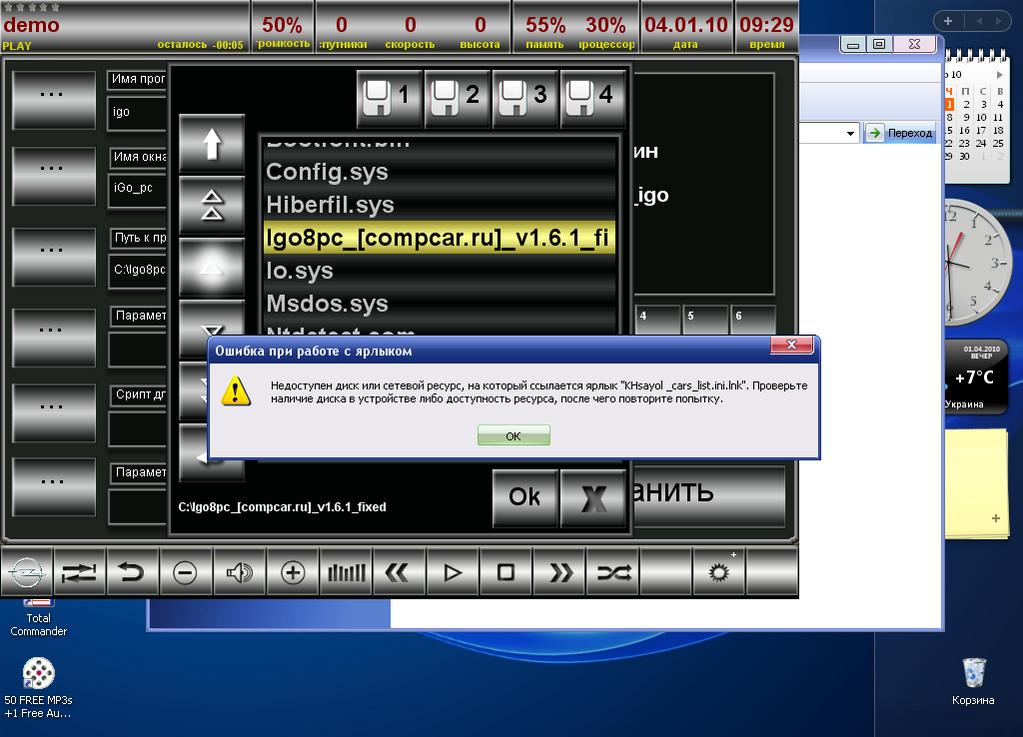Select floppy disk slot 3

(525, 97)
